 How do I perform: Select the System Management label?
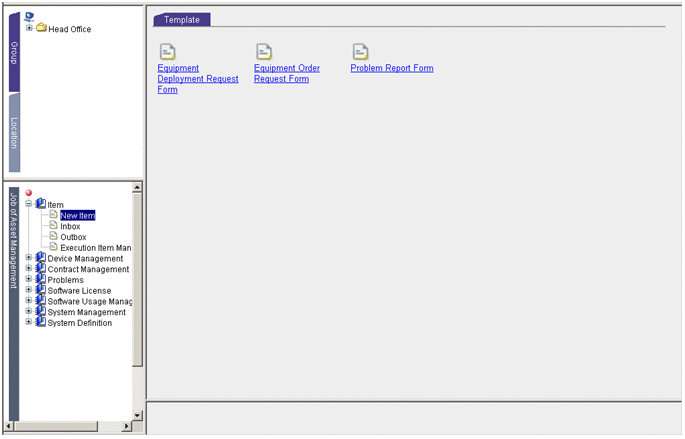point(86,312)
